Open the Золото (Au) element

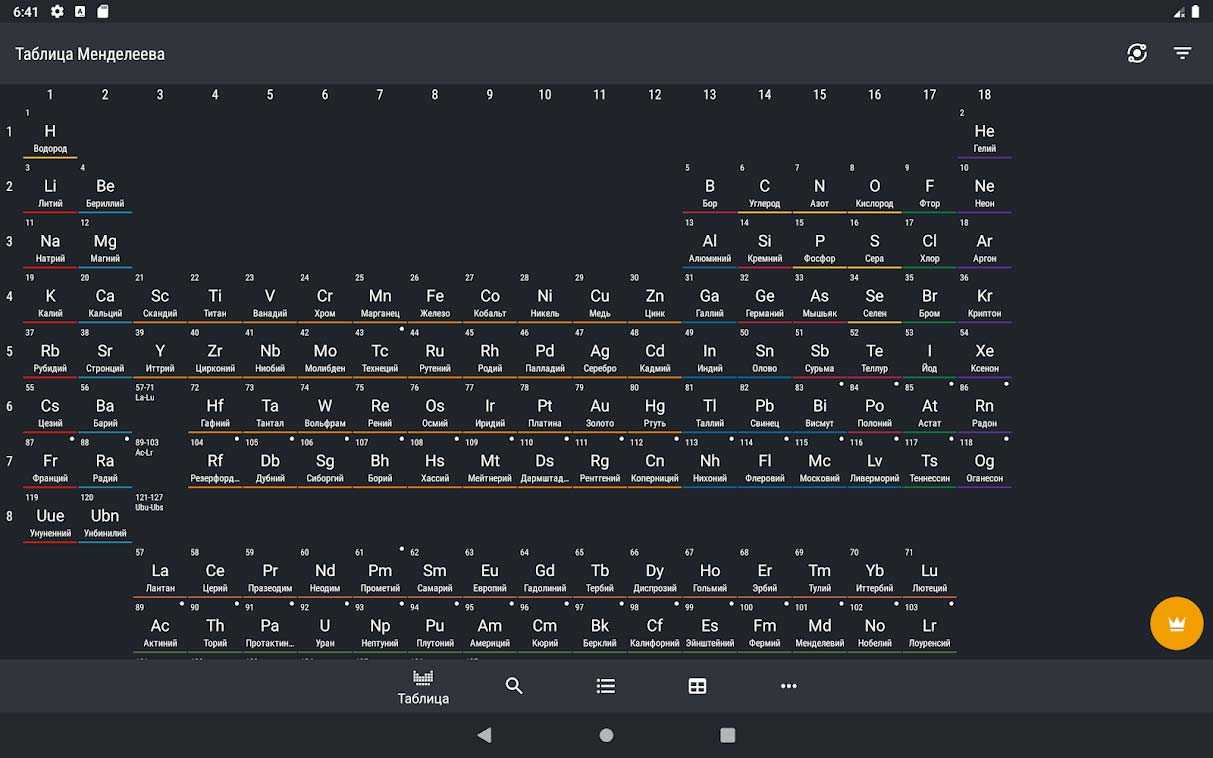(600, 411)
